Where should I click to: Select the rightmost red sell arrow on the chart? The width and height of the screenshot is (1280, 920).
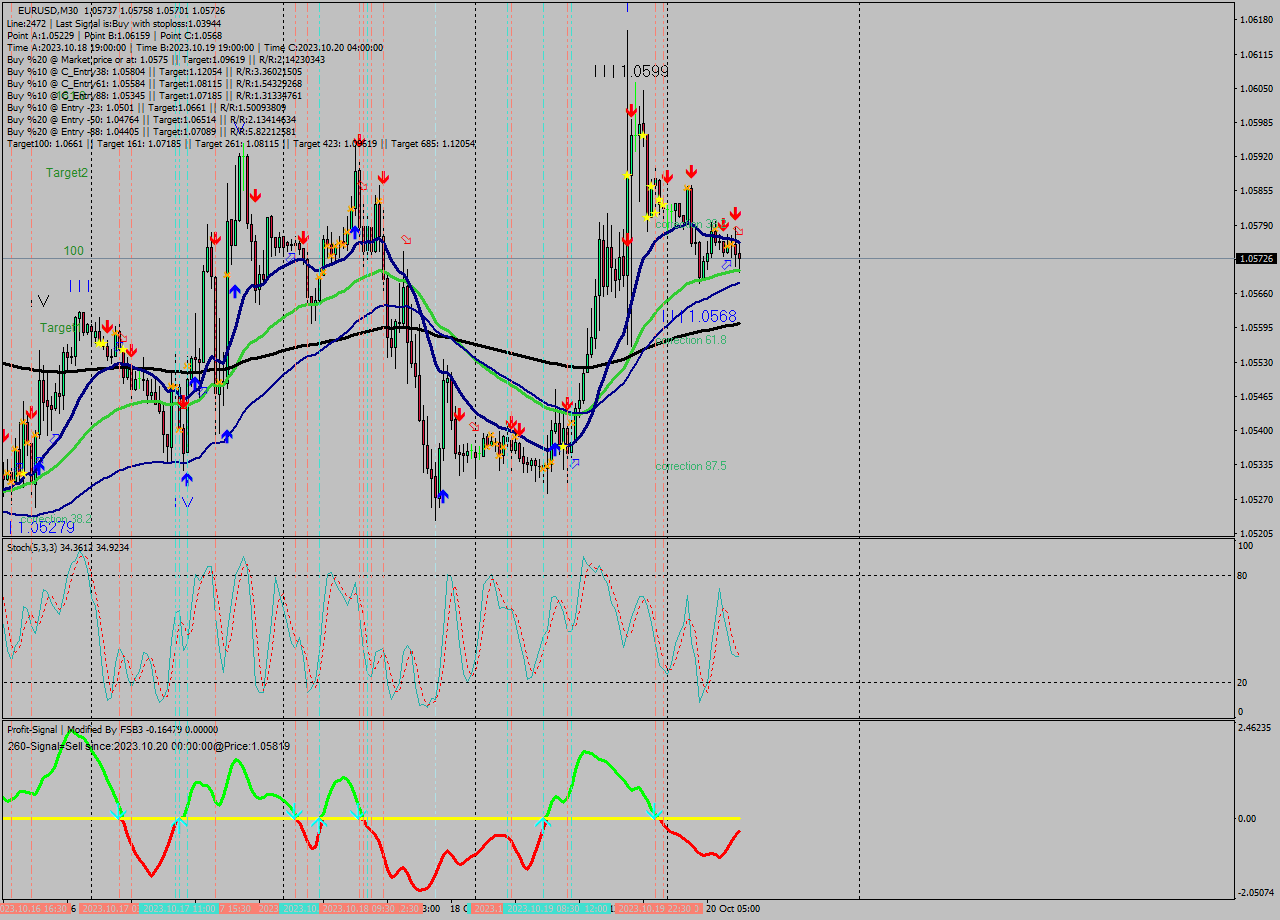[x=737, y=213]
